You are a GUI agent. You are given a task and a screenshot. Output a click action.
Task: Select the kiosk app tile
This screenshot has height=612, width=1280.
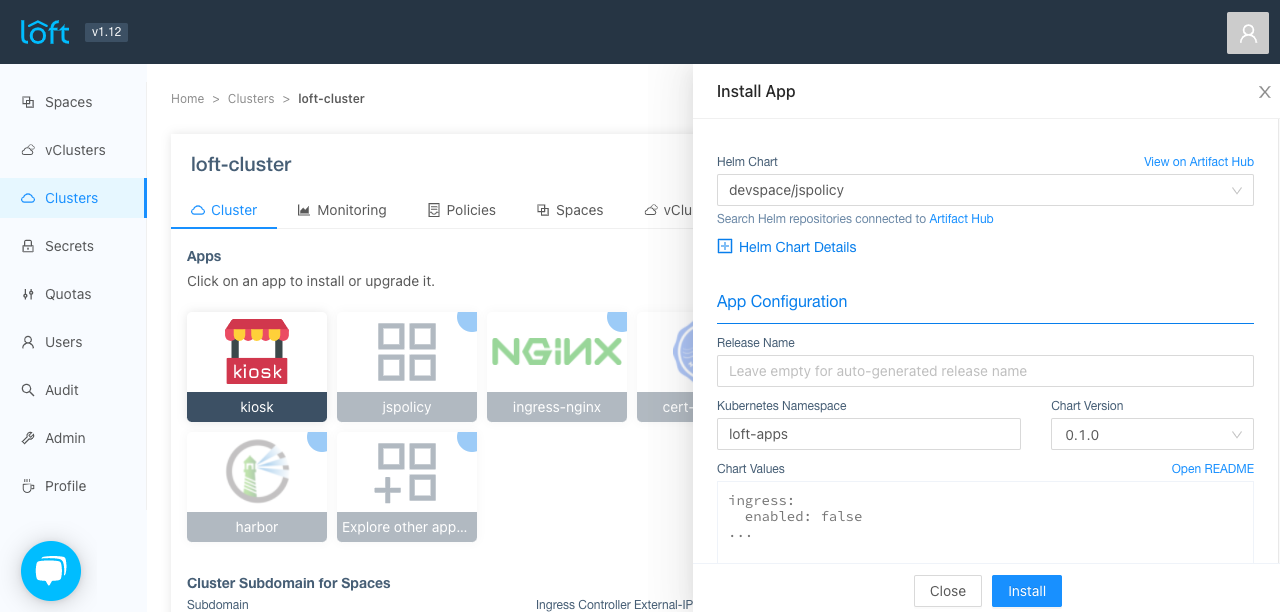click(x=257, y=366)
